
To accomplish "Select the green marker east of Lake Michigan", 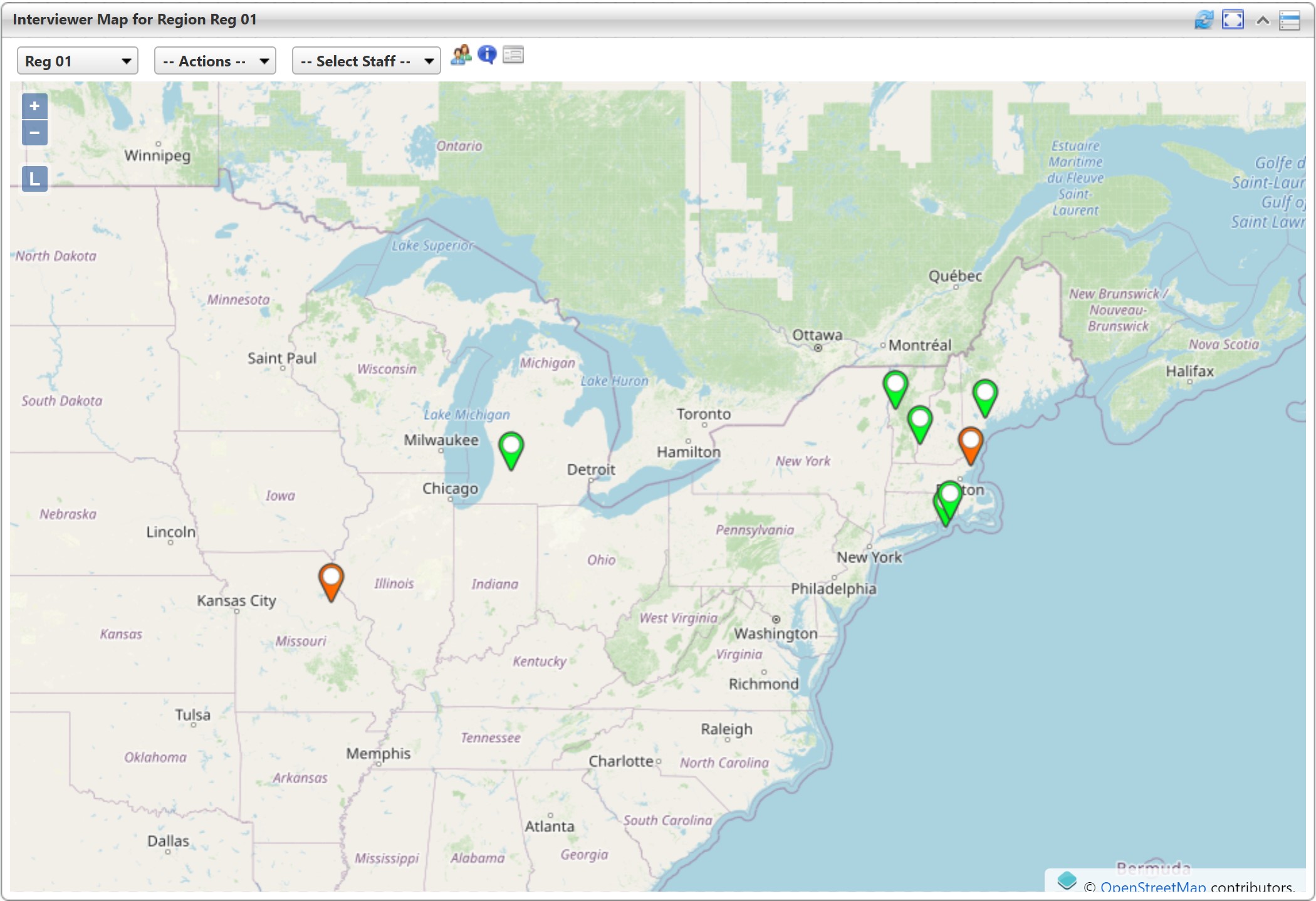I will [511, 450].
